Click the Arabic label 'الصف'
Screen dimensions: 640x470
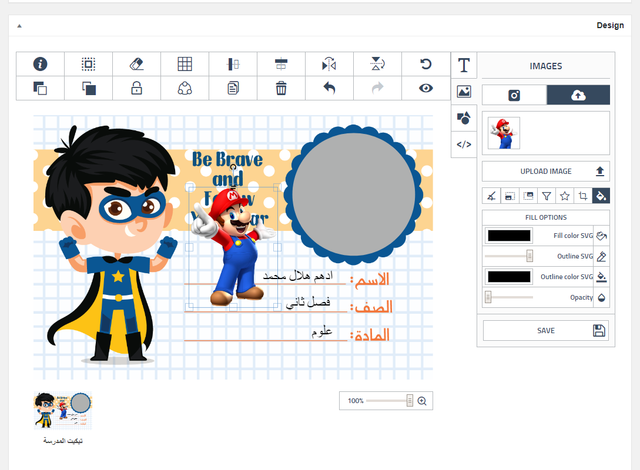pos(371,307)
